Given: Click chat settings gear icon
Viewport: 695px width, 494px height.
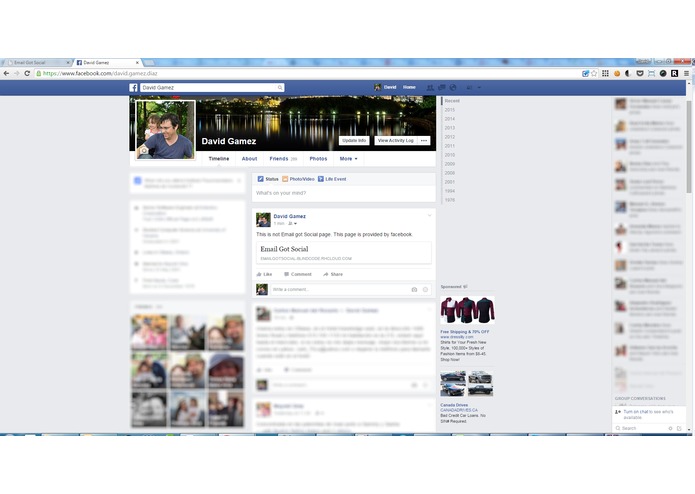Looking at the screenshot, I should [x=670, y=428].
